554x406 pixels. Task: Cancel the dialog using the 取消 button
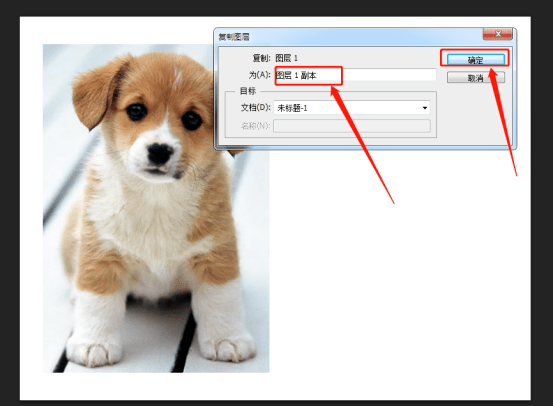476,77
